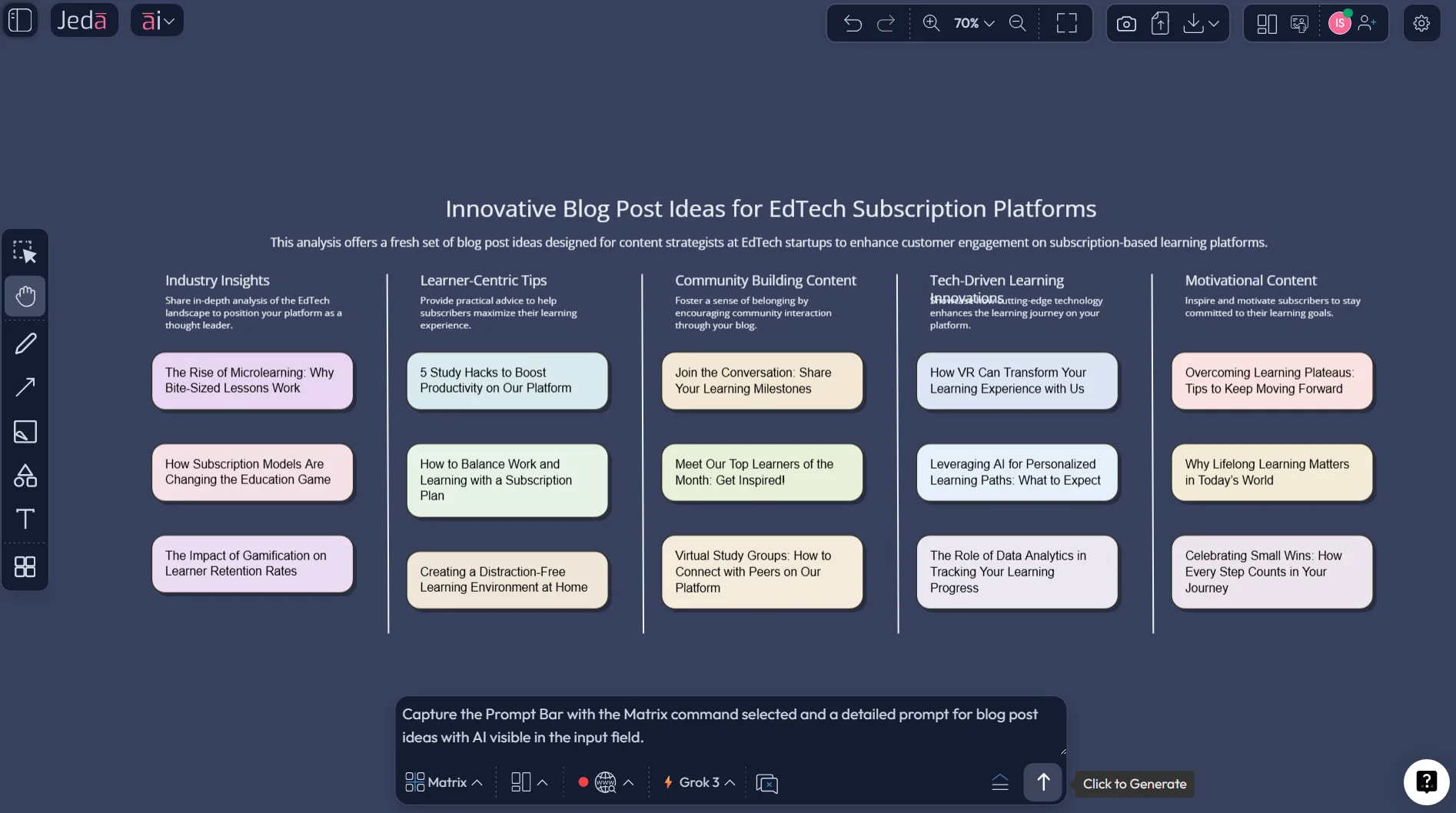Screen dimensions: 1456x813
Task: Select the text tool
Action: pyautogui.click(x=25, y=519)
